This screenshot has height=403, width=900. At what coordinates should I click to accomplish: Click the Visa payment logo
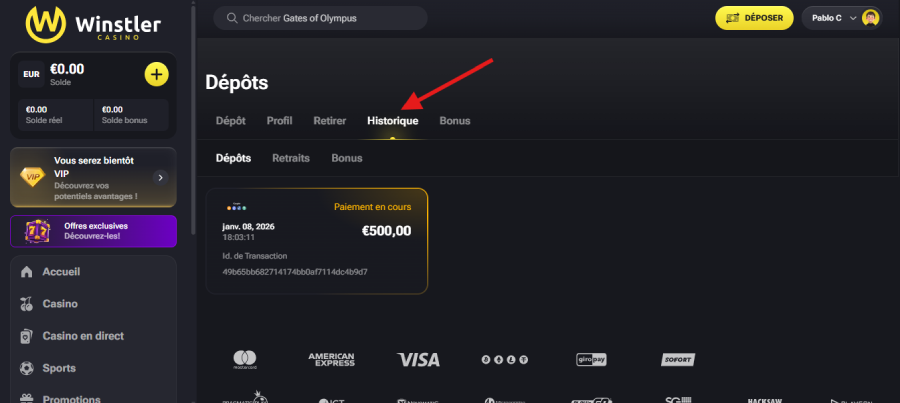[418, 359]
